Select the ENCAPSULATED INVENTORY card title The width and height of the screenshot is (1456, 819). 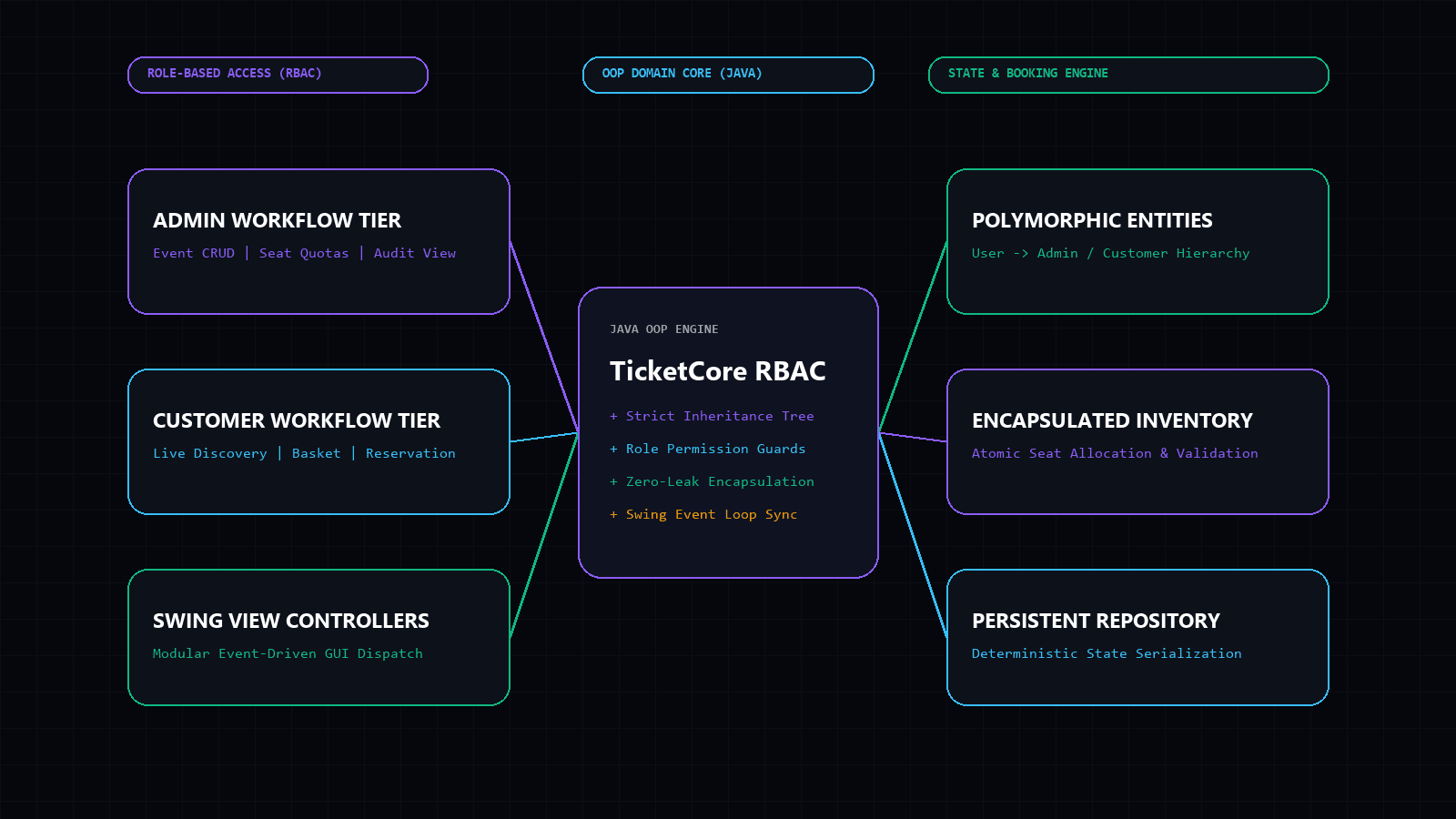click(1112, 420)
